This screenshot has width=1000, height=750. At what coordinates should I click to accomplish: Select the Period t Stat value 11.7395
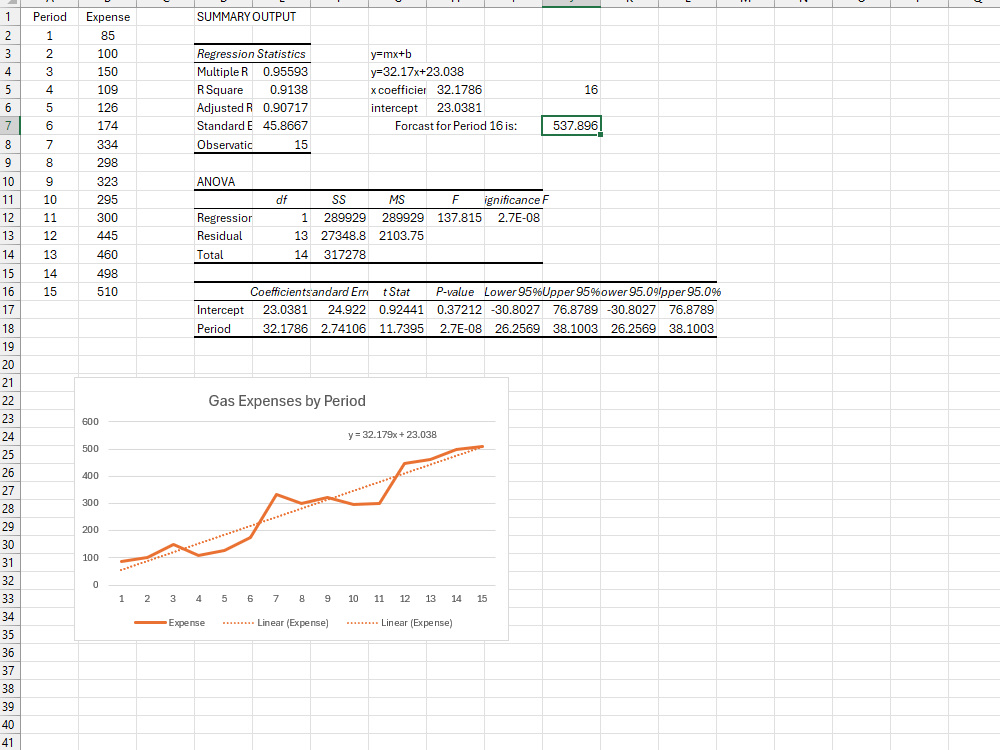[x=397, y=328]
